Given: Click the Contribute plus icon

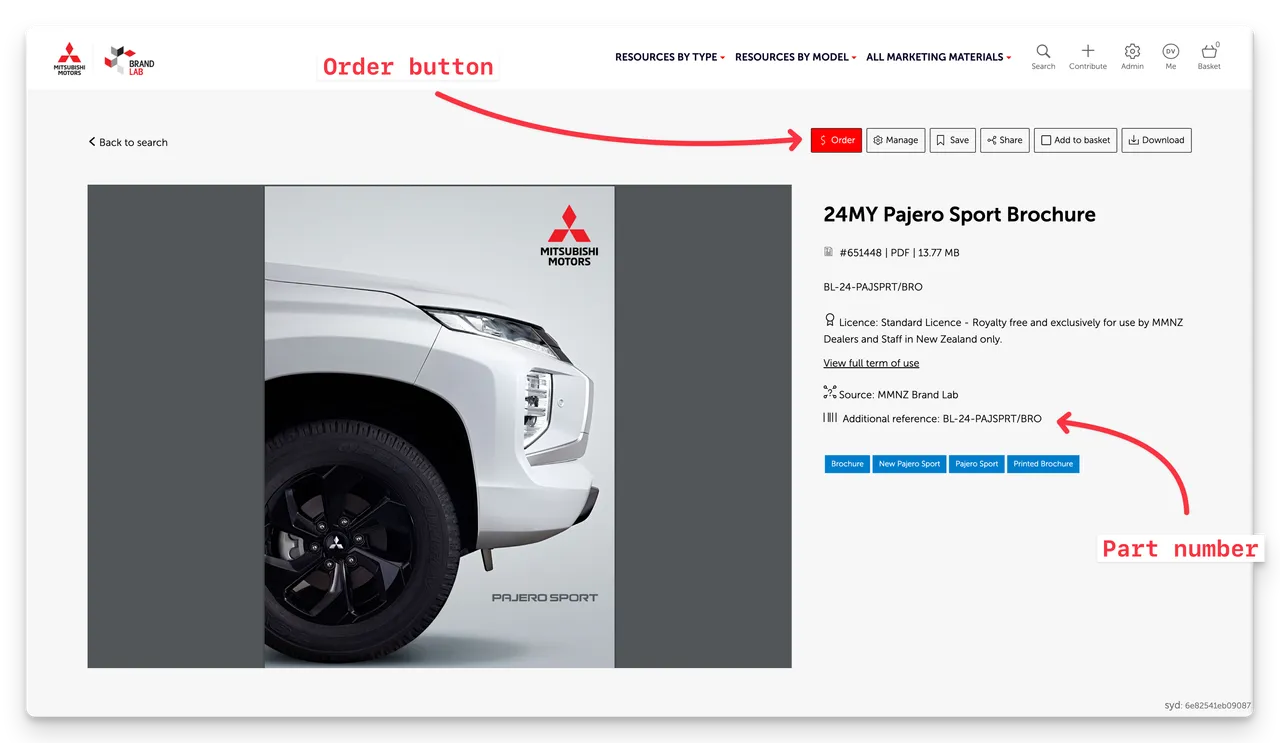Looking at the screenshot, I should [1087, 52].
